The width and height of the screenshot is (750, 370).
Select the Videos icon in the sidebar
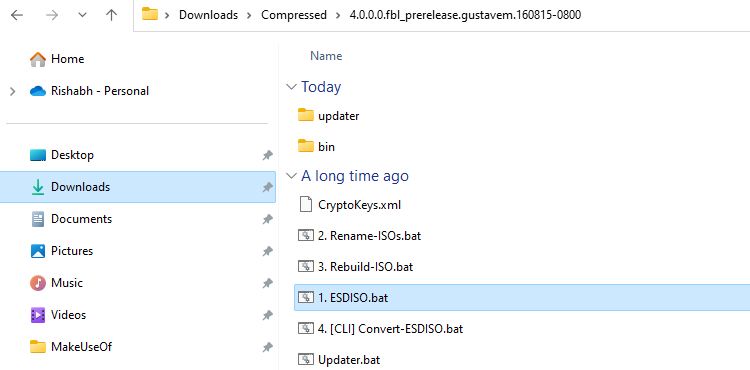pos(38,315)
